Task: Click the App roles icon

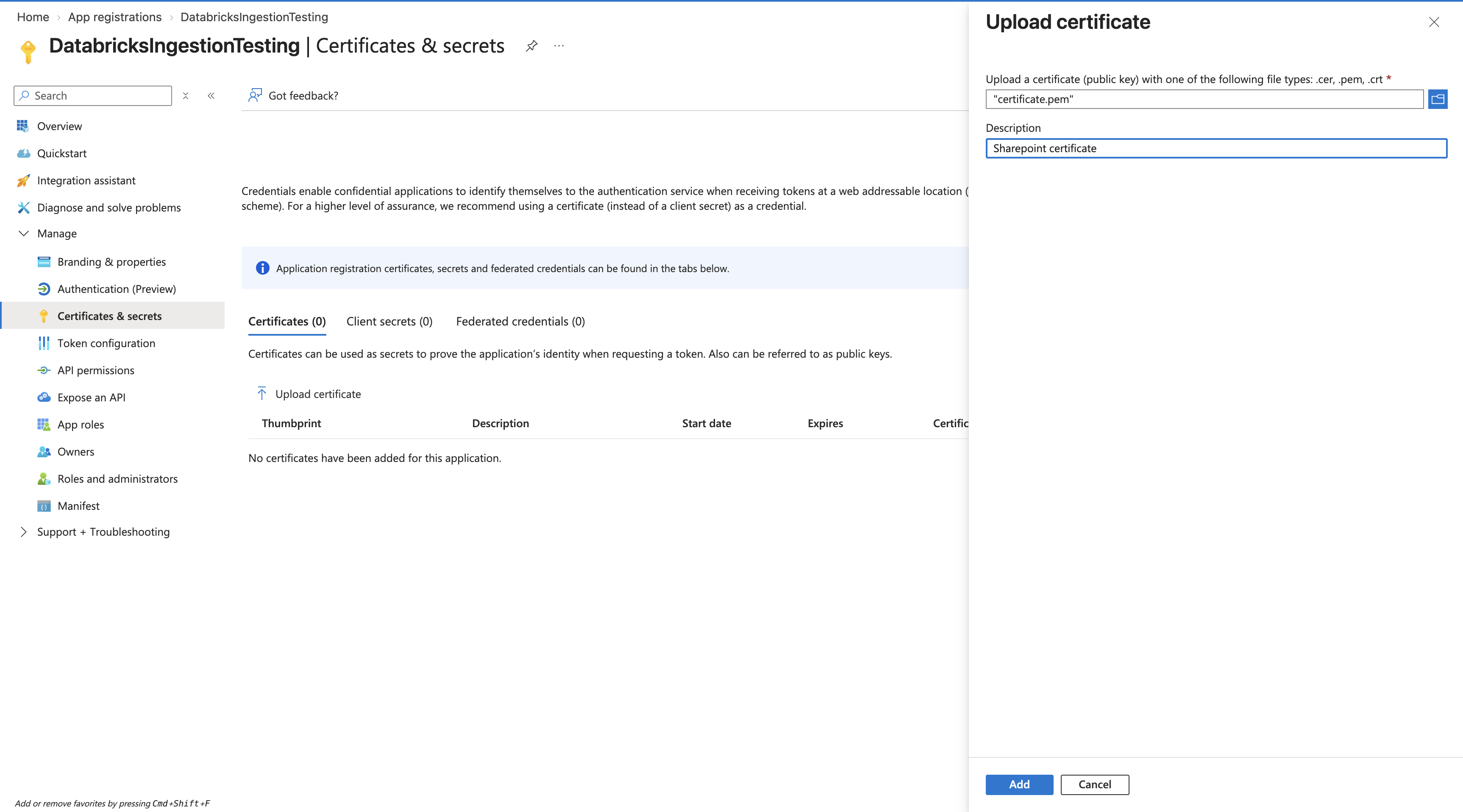Action: 44,425
